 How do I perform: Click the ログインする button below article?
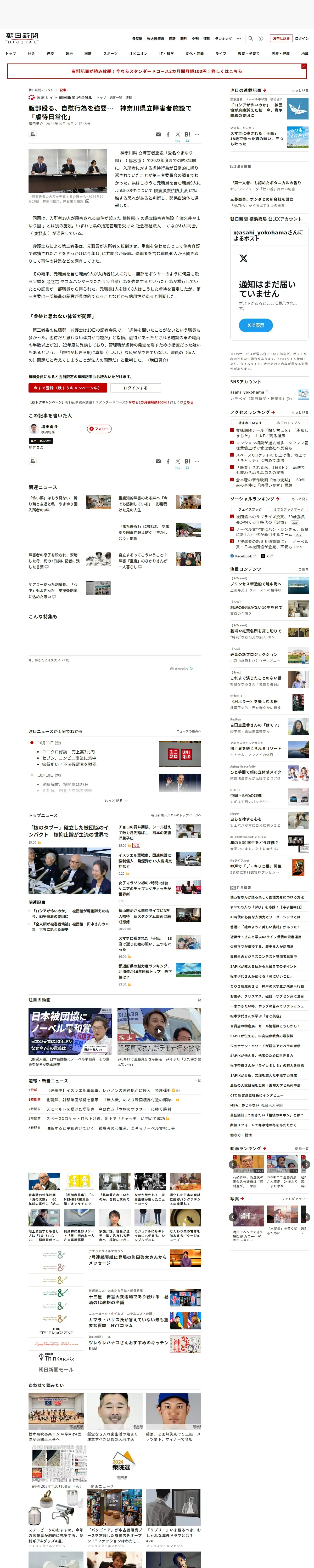coord(135,388)
